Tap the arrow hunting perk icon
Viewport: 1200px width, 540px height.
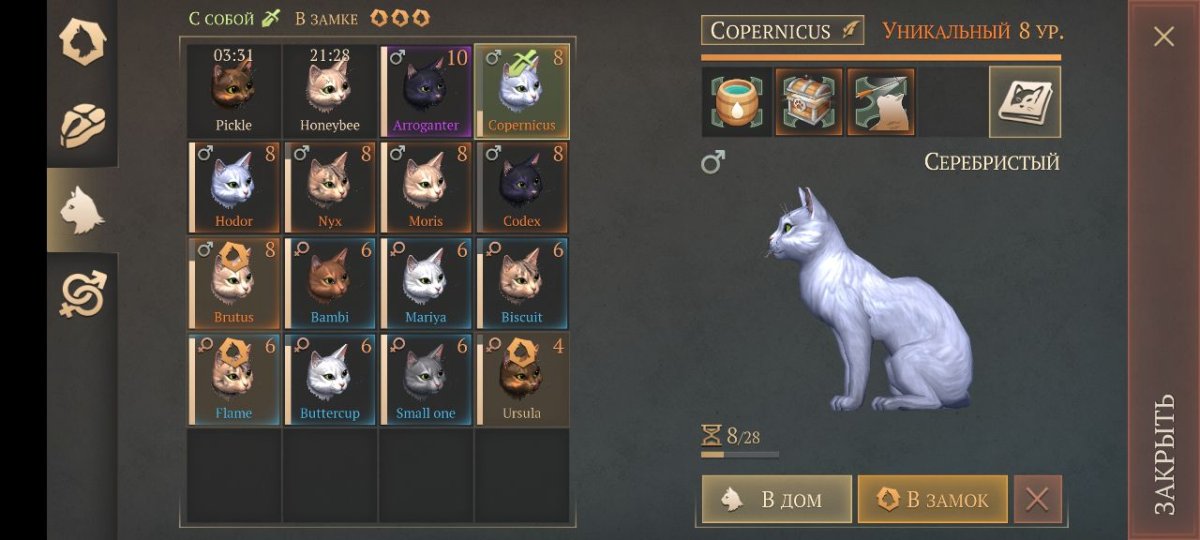tap(881, 102)
